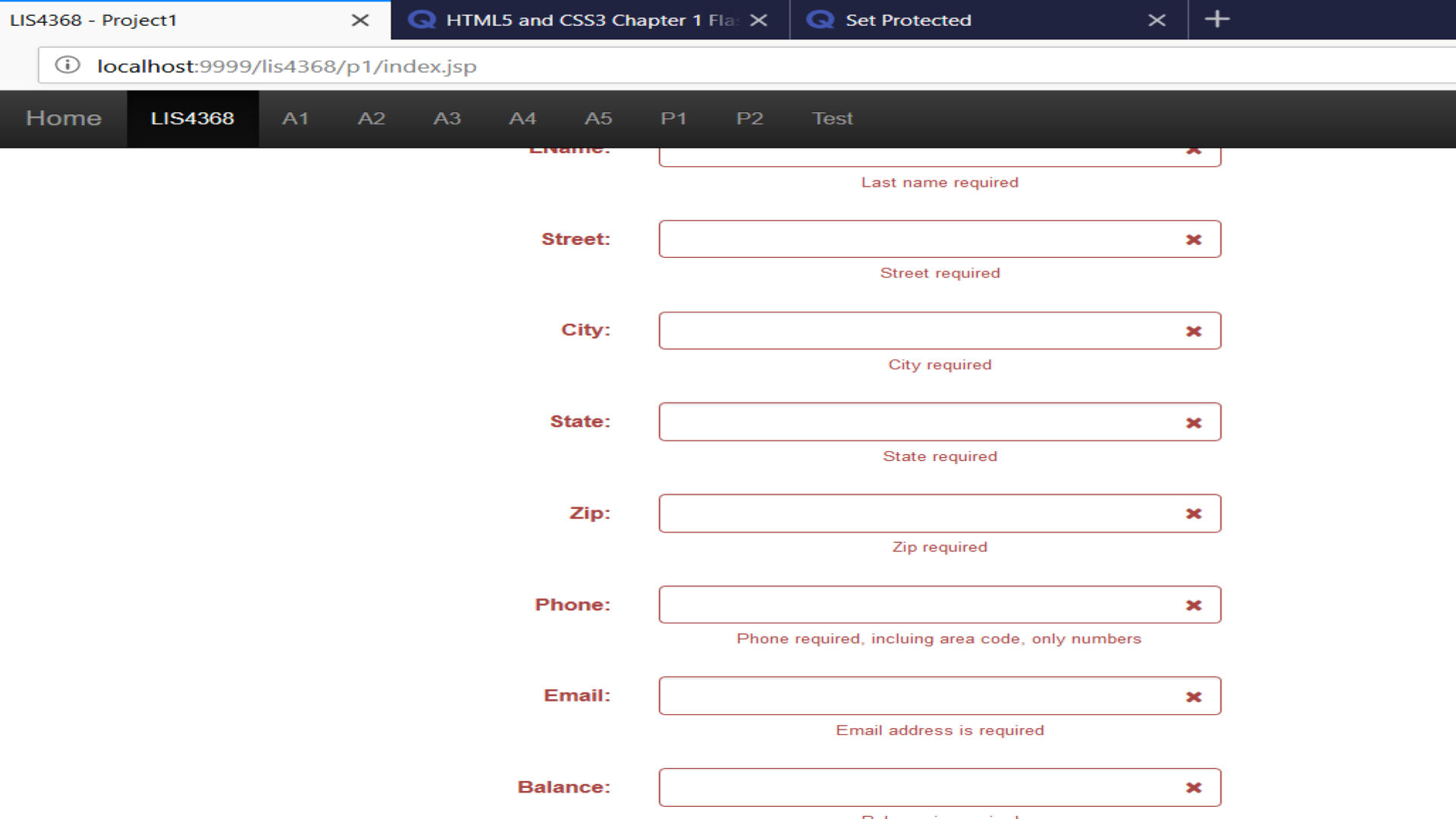Switch to the Set Protected tab
Viewport: 1456px width, 819px height.
click(x=908, y=20)
